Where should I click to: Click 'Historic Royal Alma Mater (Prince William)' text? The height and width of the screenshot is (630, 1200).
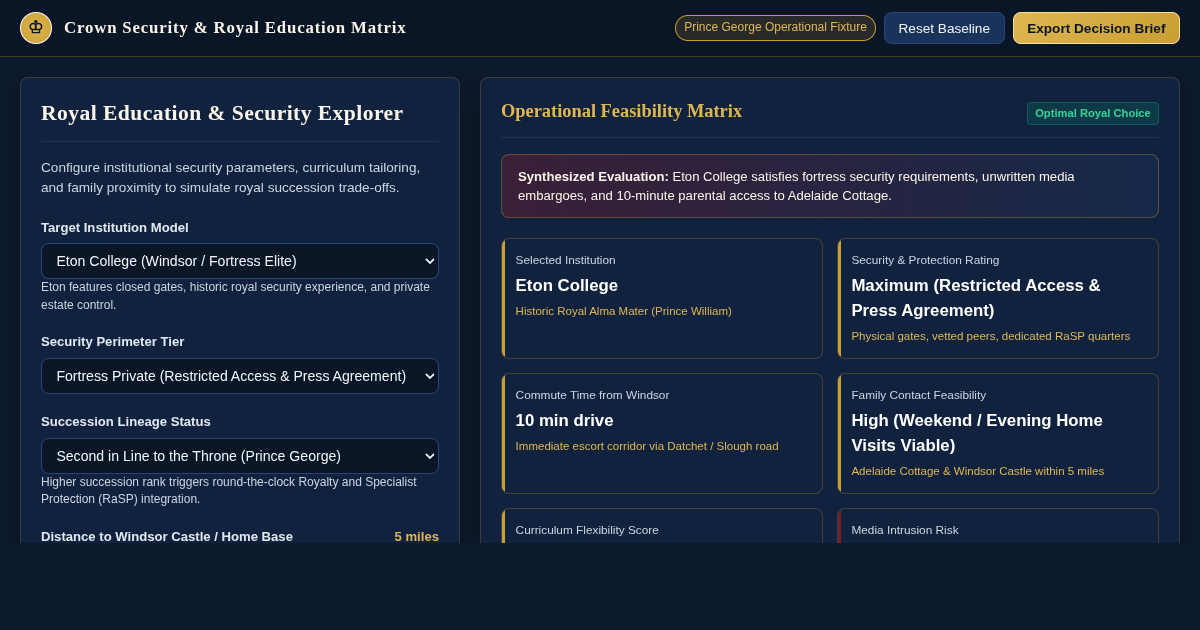point(623,311)
